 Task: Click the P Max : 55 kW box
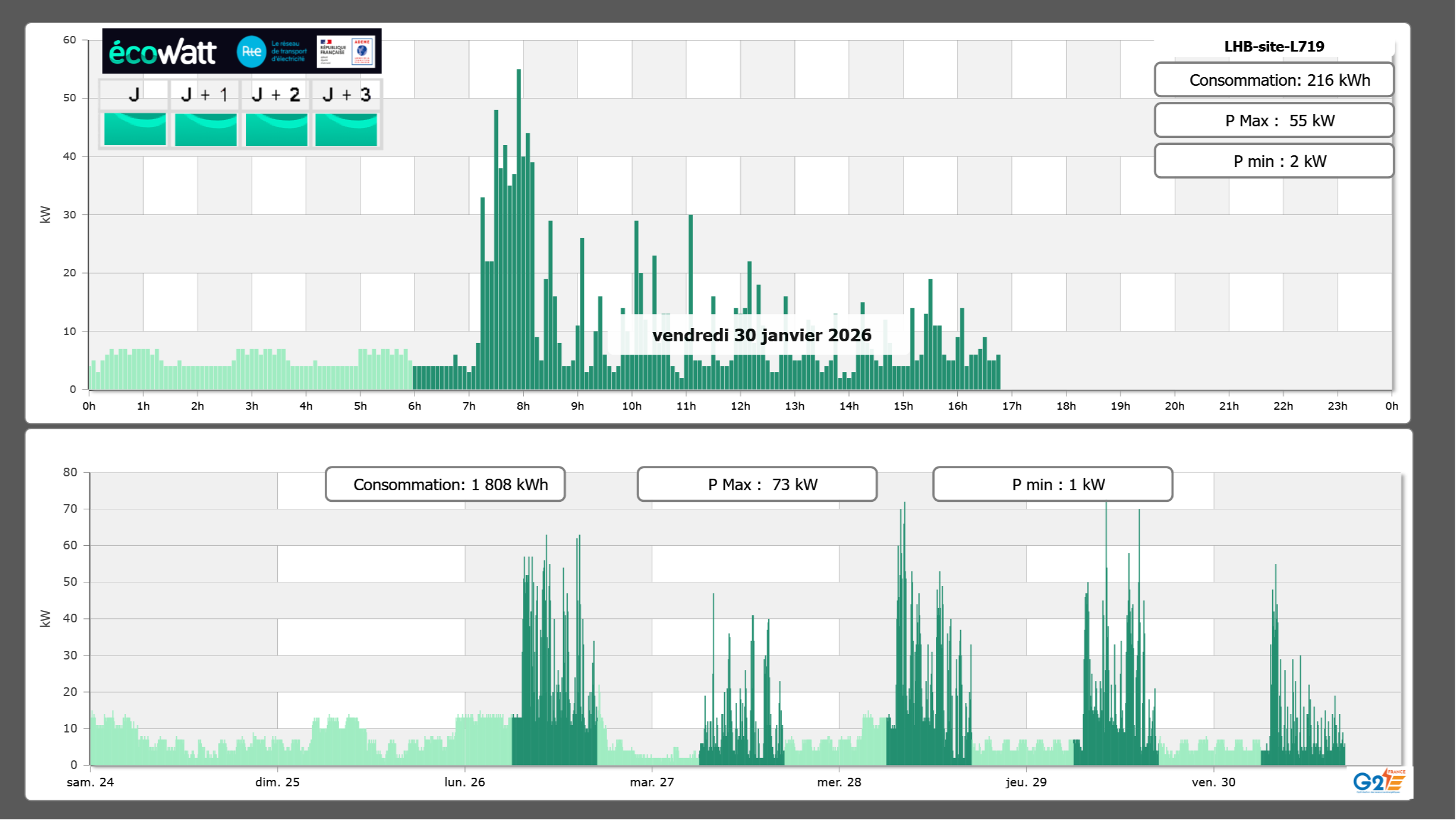(1273, 121)
